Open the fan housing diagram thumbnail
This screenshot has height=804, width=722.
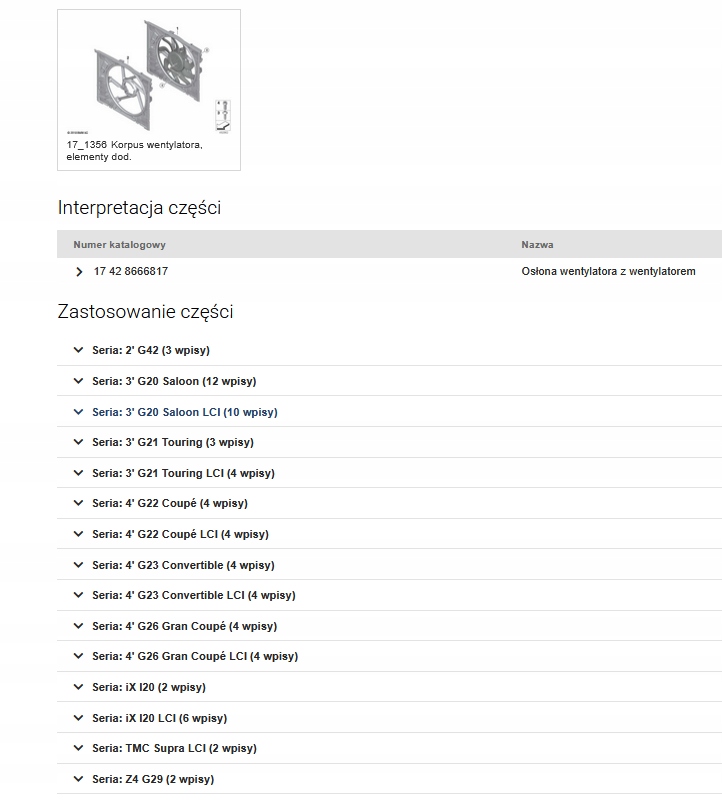click(148, 76)
